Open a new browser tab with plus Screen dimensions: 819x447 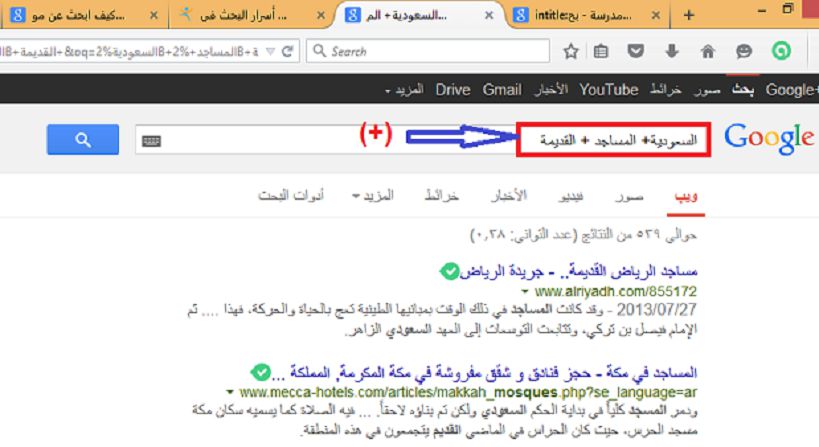tap(688, 15)
